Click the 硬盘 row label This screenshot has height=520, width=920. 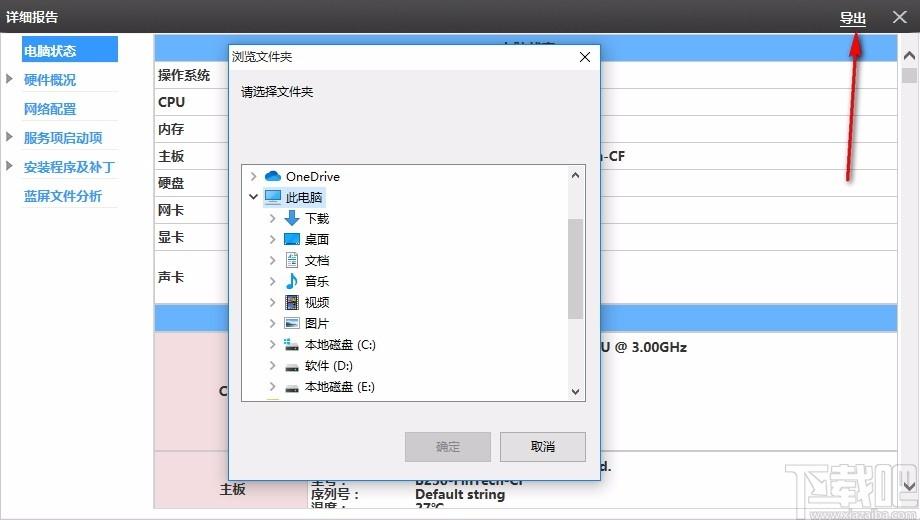[x=171, y=183]
